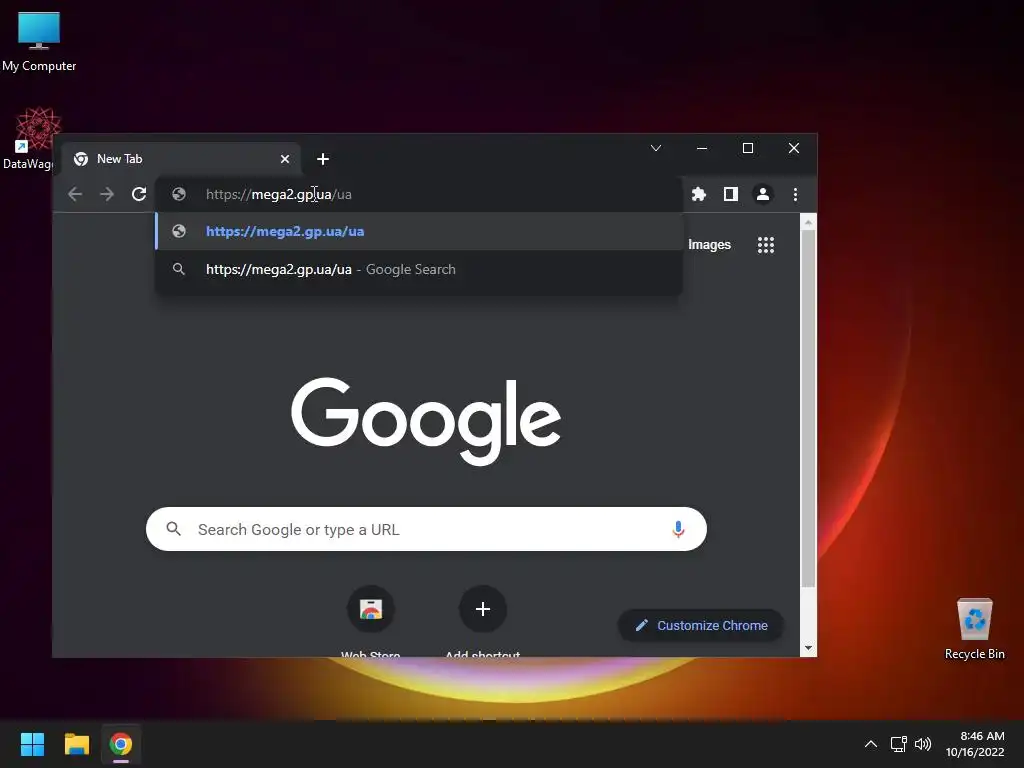Maximize the Chrome window
The width and height of the screenshot is (1024, 768).
[x=748, y=148]
